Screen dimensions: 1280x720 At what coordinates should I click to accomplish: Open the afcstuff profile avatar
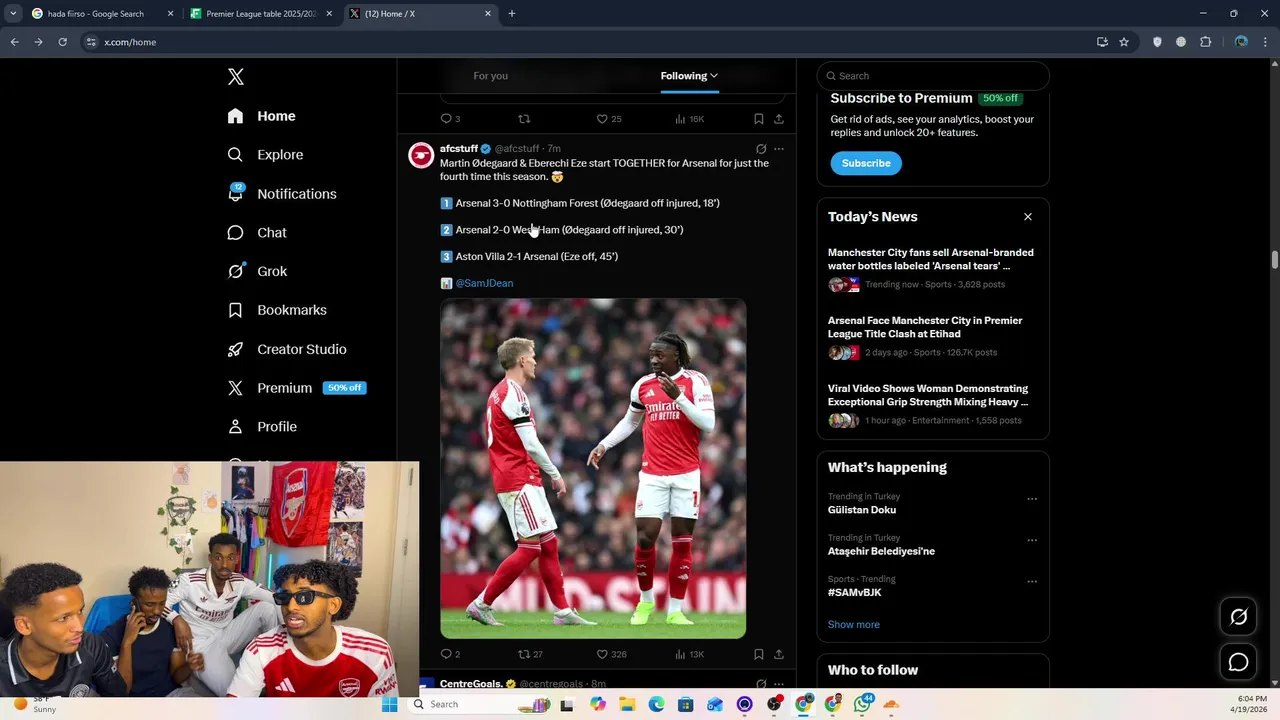point(421,156)
